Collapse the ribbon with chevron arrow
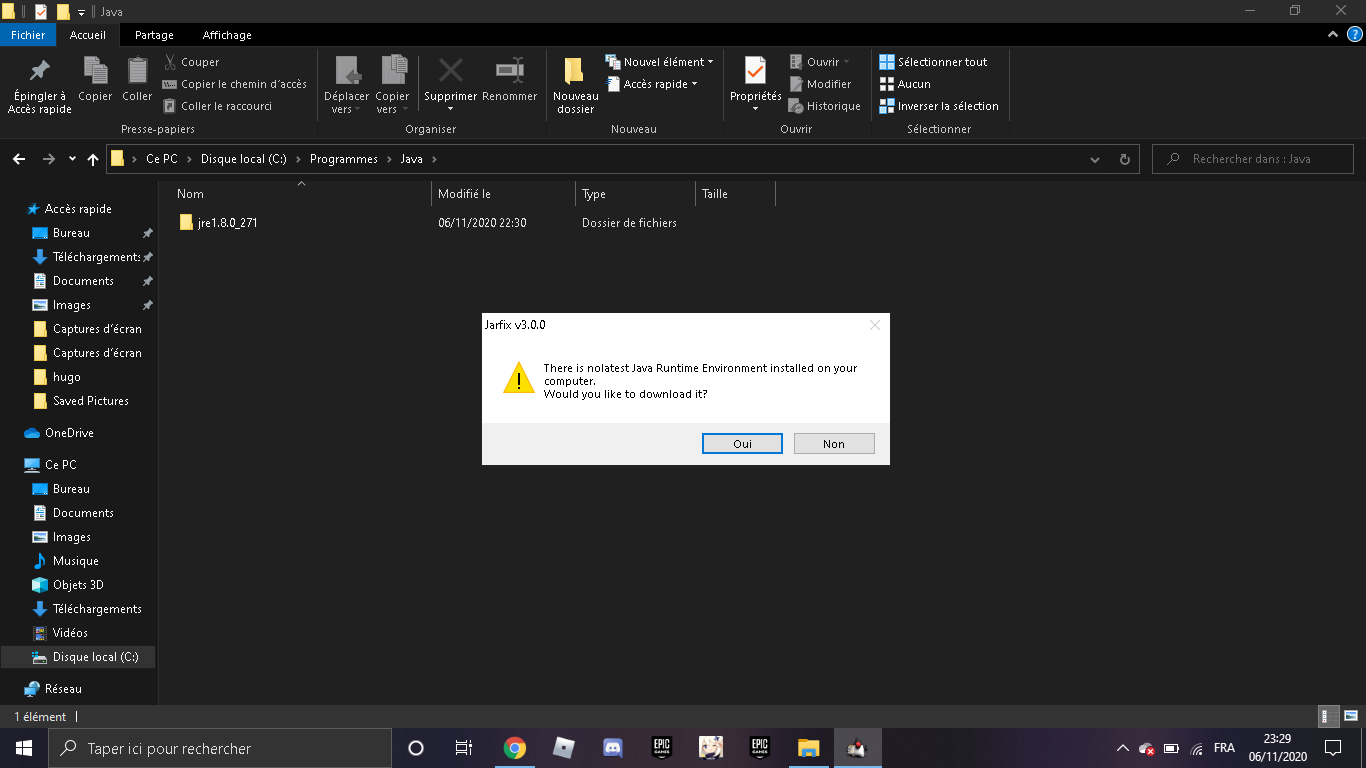This screenshot has width=1366, height=768. coord(1332,35)
